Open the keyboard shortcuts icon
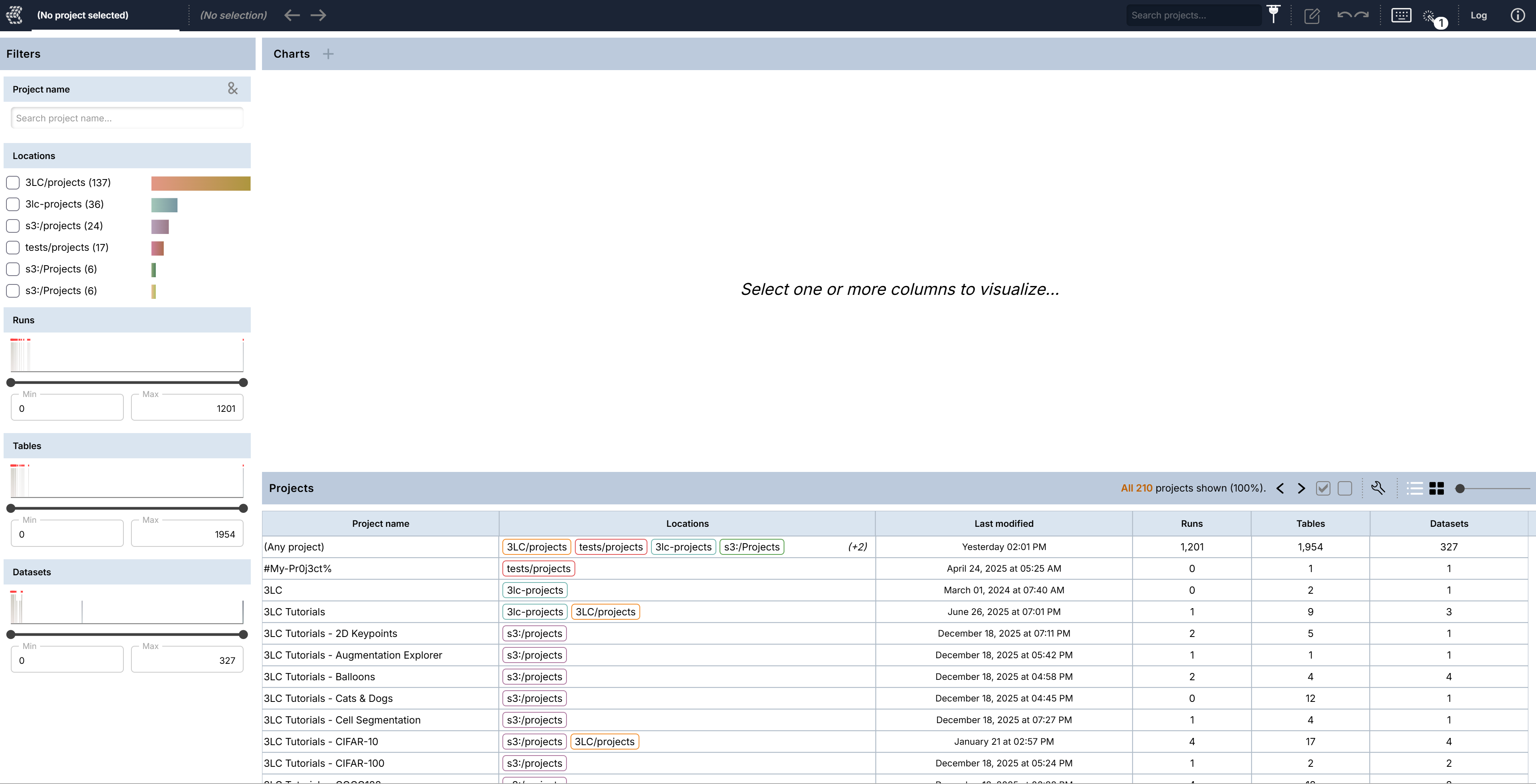The width and height of the screenshot is (1536, 784). 1401,16
